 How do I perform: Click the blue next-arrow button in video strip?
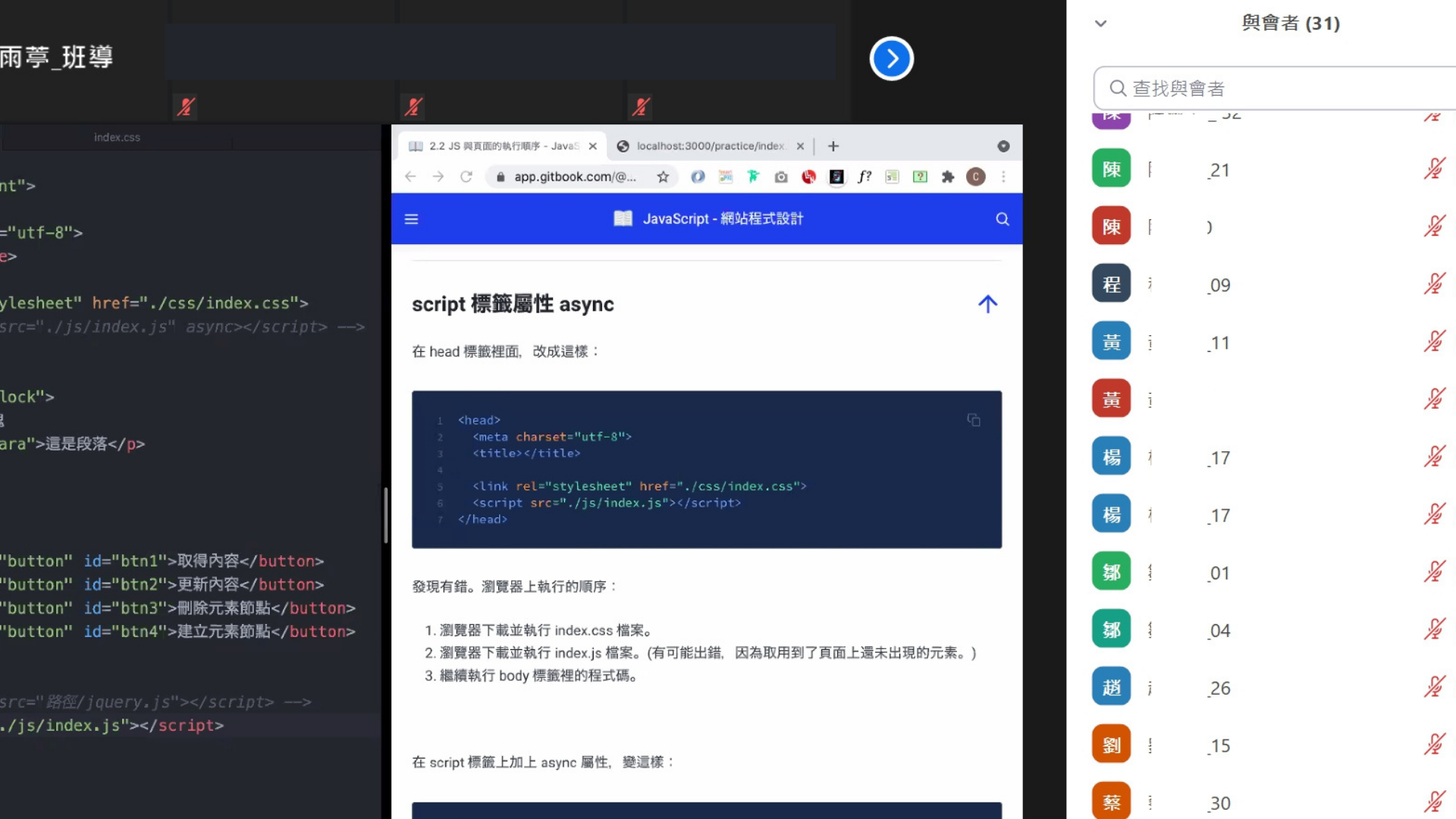[891, 58]
